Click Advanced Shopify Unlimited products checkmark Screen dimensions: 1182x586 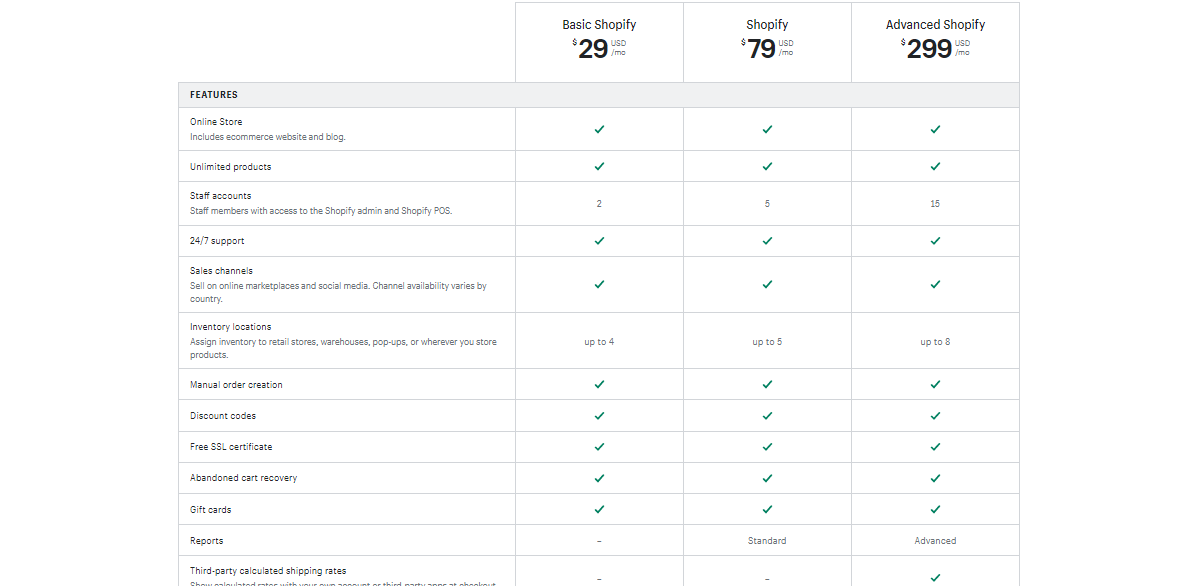click(x=935, y=166)
